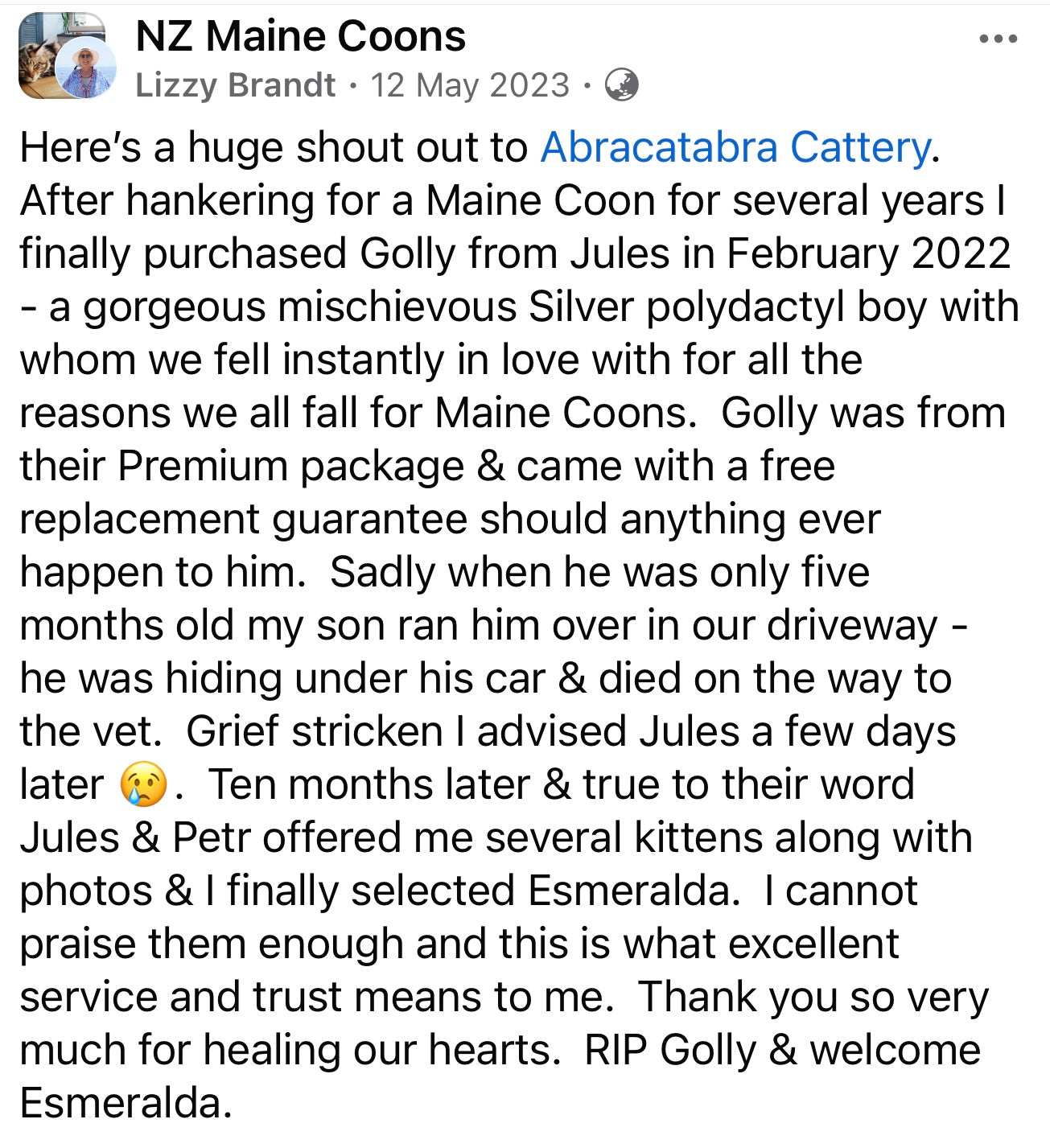Click the words "February 2022" in post
Screen dimensions: 1050x1148
pyautogui.click(x=869, y=253)
